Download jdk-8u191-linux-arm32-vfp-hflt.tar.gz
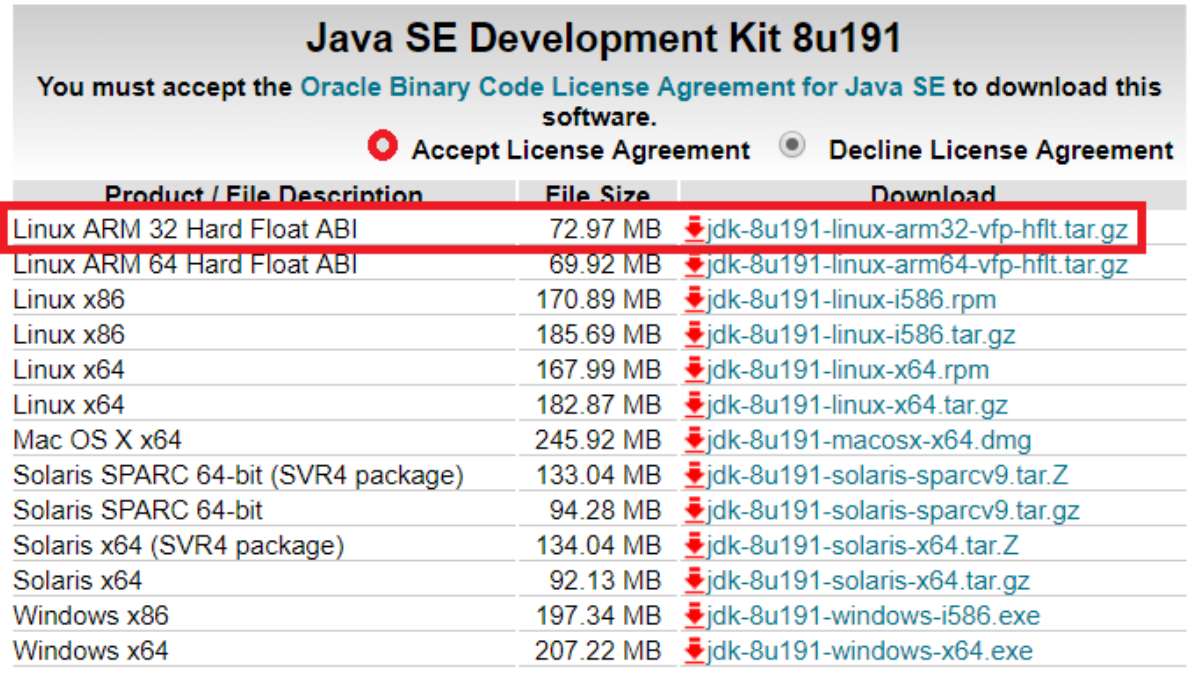This screenshot has width=1196, height=680. (917, 229)
